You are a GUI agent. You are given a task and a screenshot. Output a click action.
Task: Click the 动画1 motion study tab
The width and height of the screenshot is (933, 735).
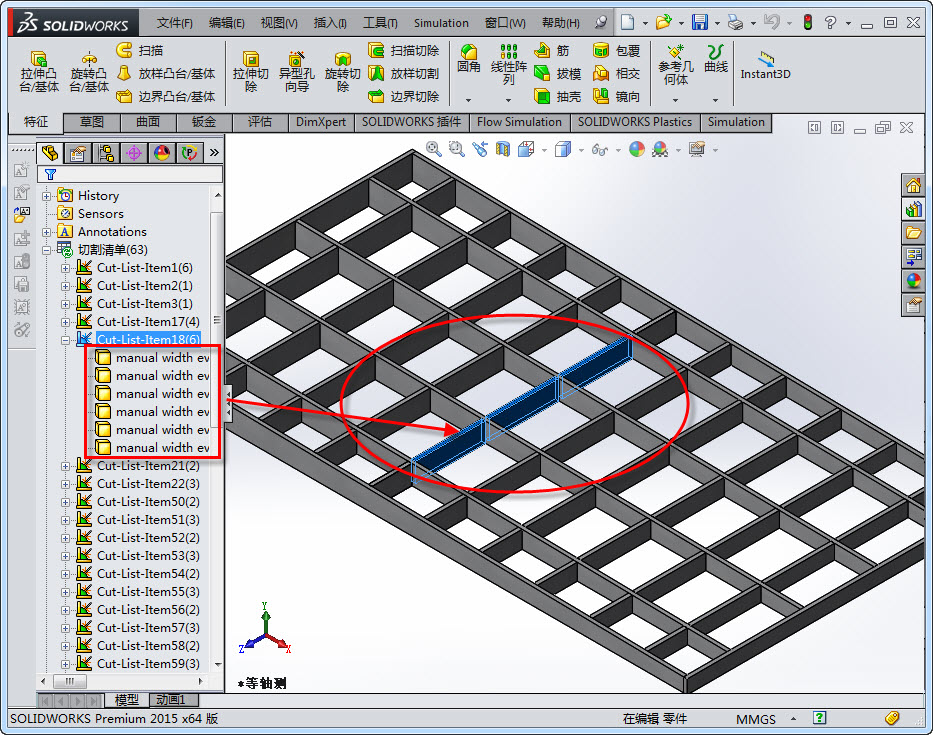170,700
